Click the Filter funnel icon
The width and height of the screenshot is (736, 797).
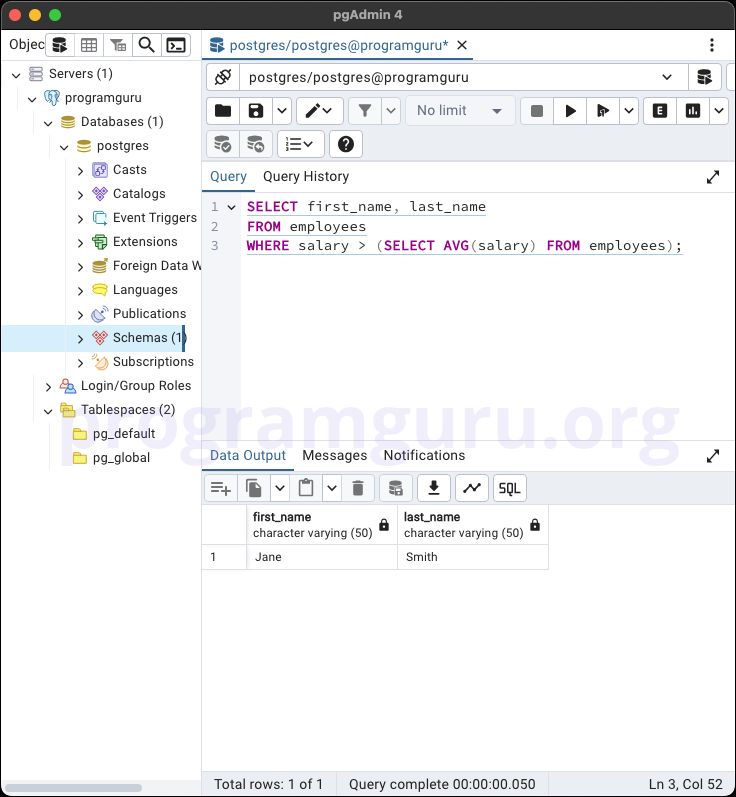coord(365,111)
